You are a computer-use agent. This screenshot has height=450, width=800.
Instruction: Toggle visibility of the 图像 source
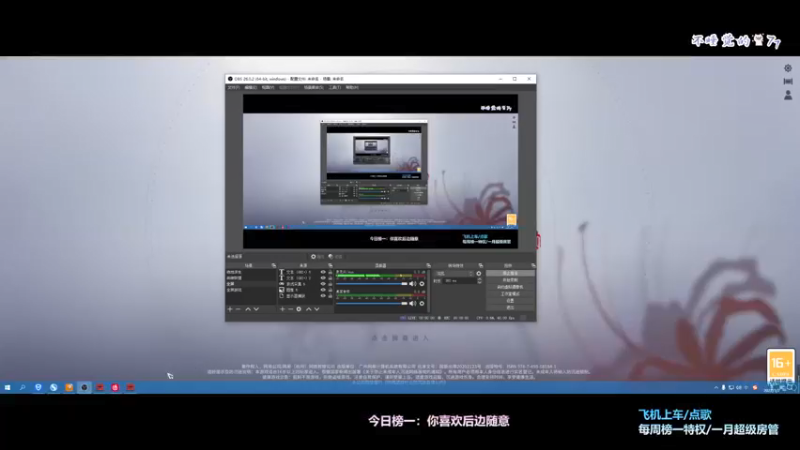click(323, 290)
